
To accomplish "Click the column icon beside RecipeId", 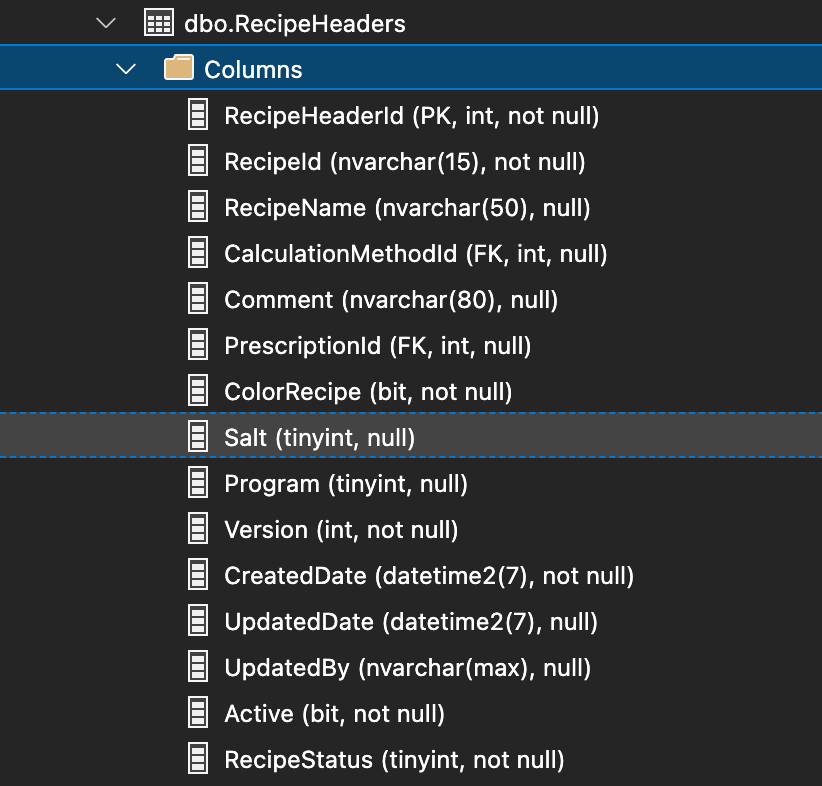I will pos(198,161).
